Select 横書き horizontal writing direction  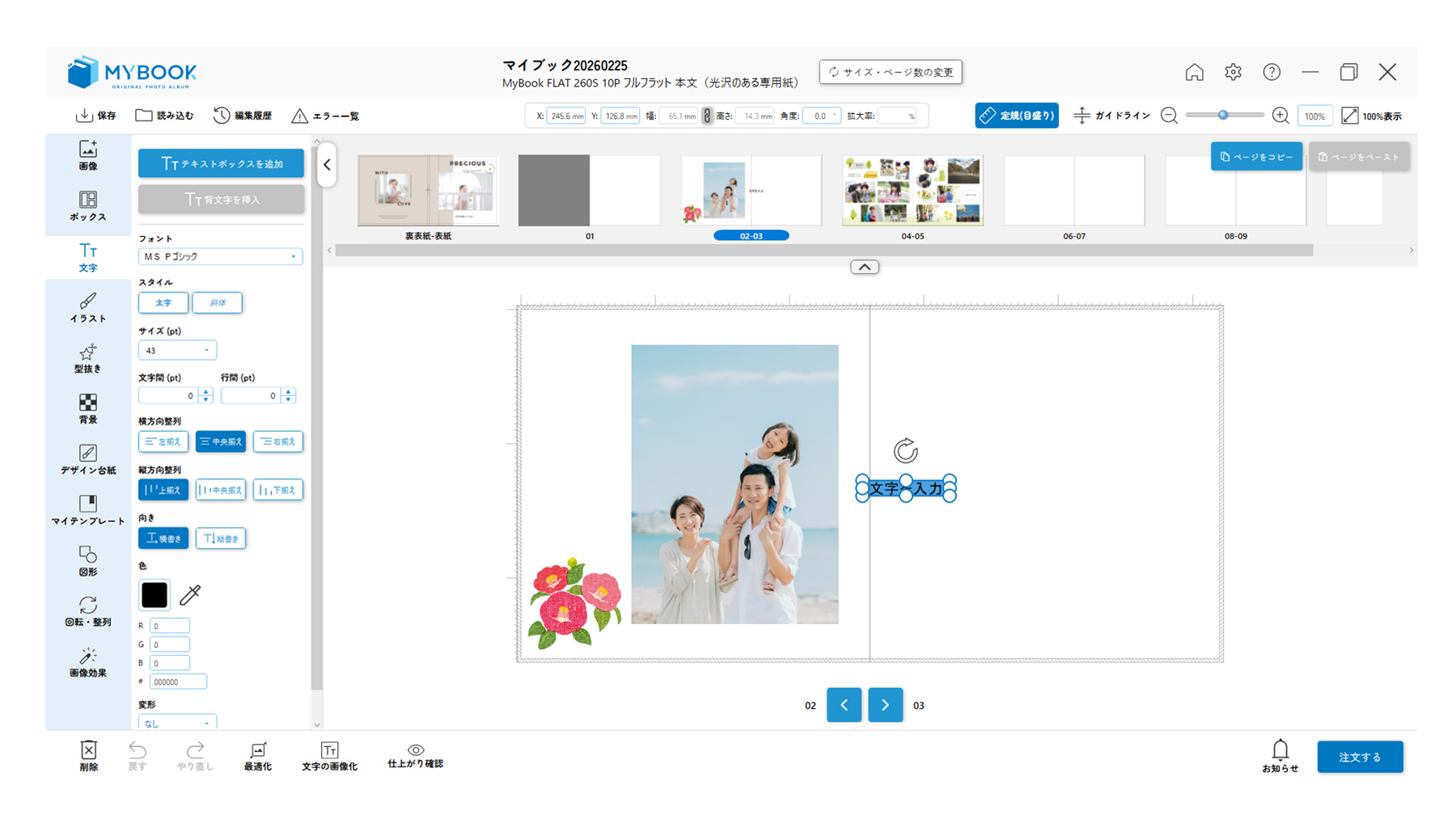(163, 538)
